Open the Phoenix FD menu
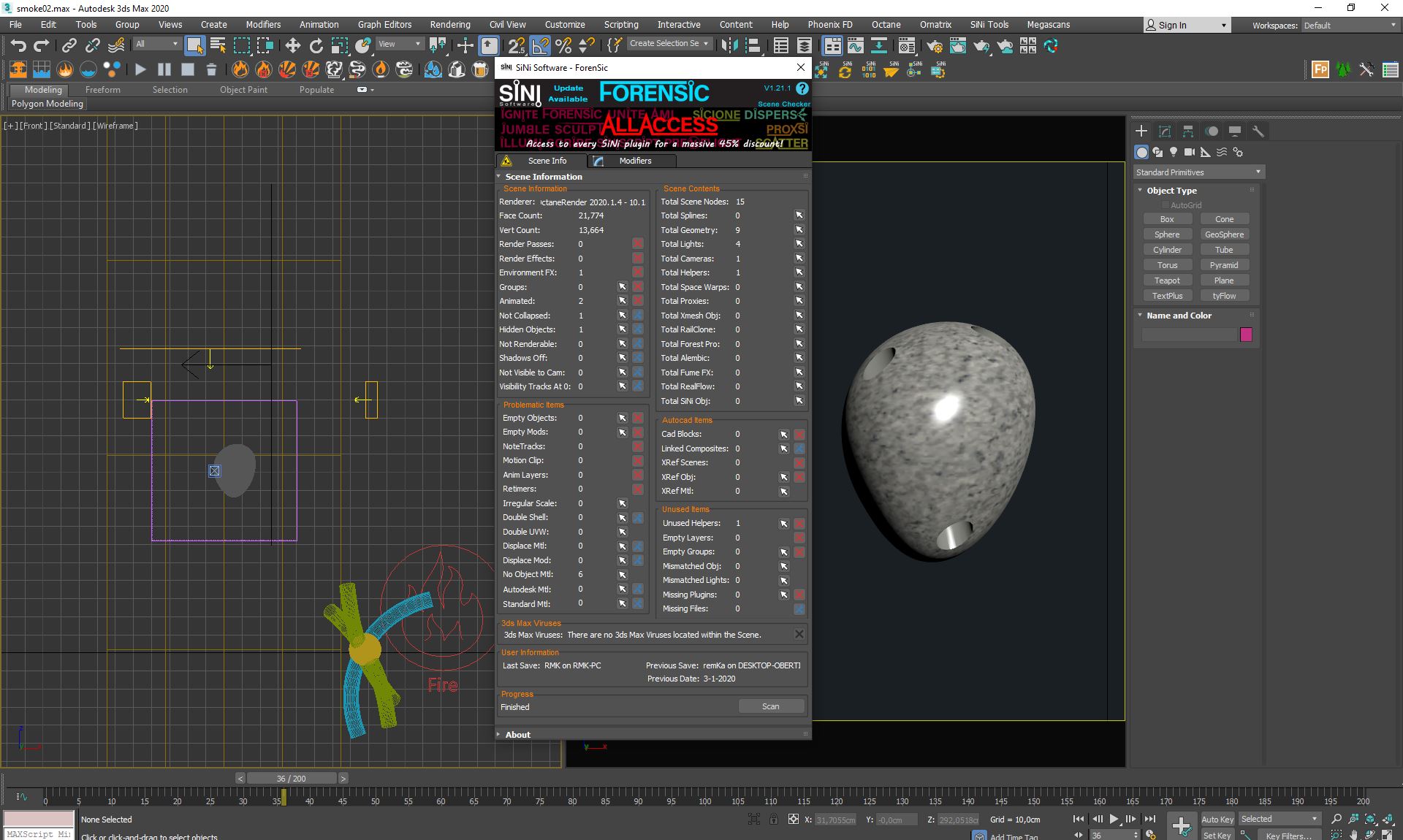This screenshot has height=840, width=1403. pyautogui.click(x=830, y=25)
